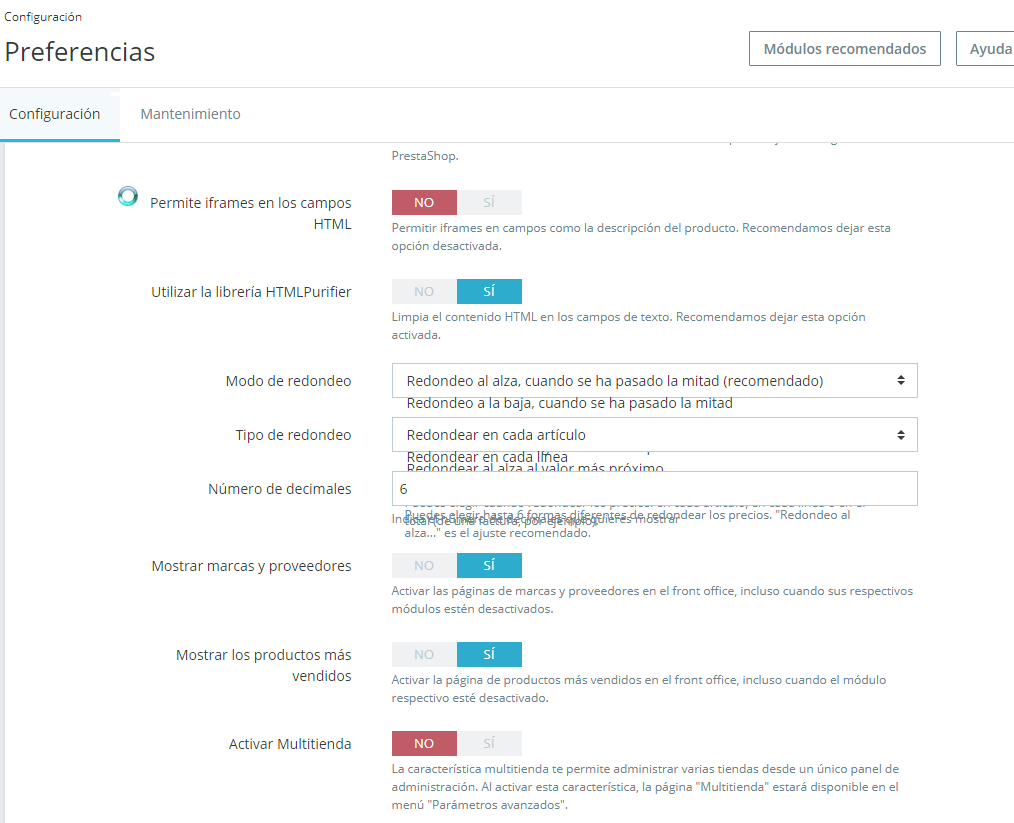1014x823 pixels.
Task: Enable HTMLPurifier library with SÍ
Action: point(489,292)
